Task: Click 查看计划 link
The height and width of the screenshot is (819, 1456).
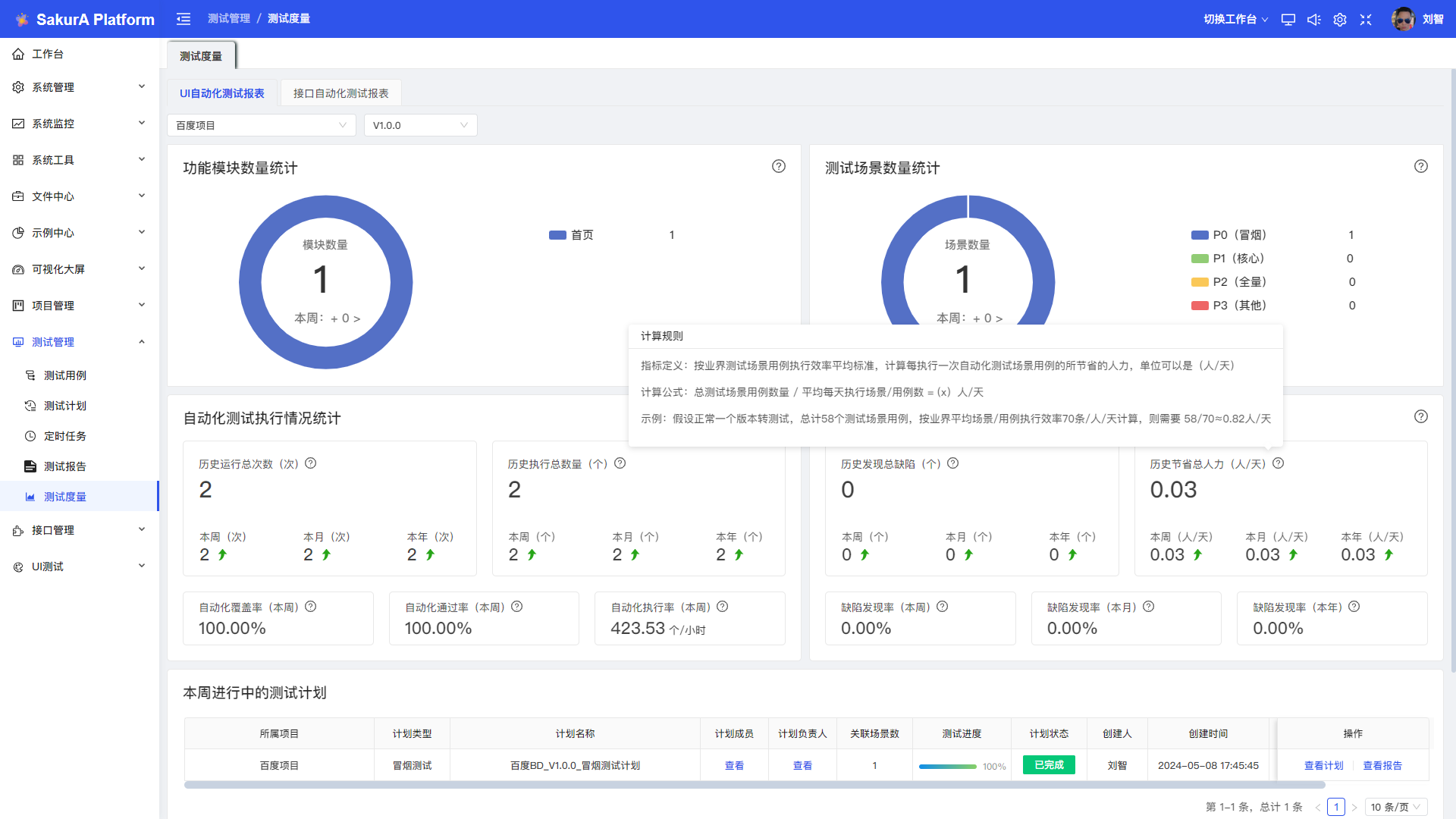Action: [x=1323, y=766]
